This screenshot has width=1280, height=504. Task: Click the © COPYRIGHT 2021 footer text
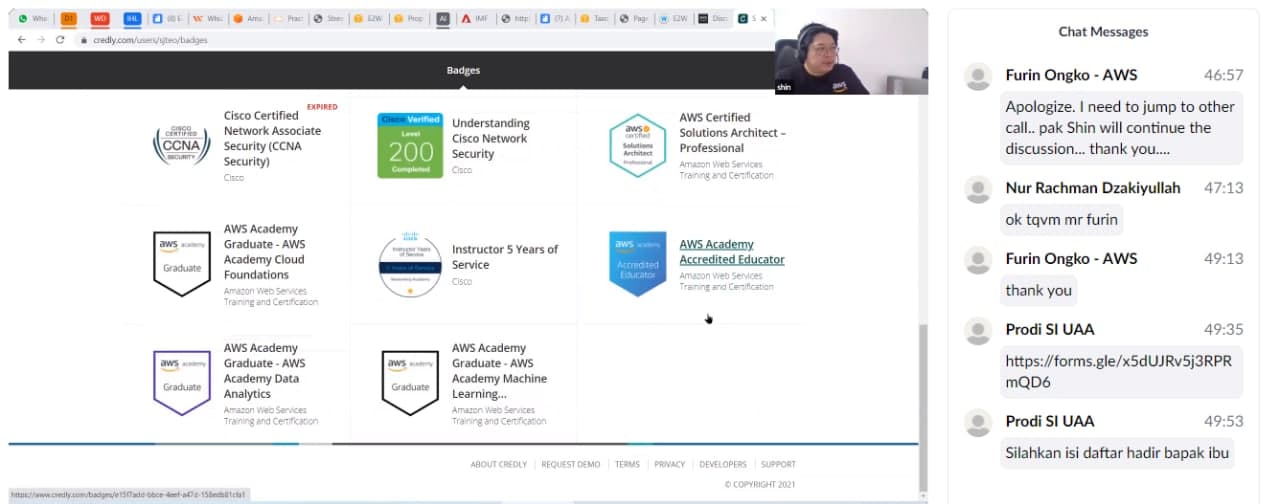(x=760, y=484)
